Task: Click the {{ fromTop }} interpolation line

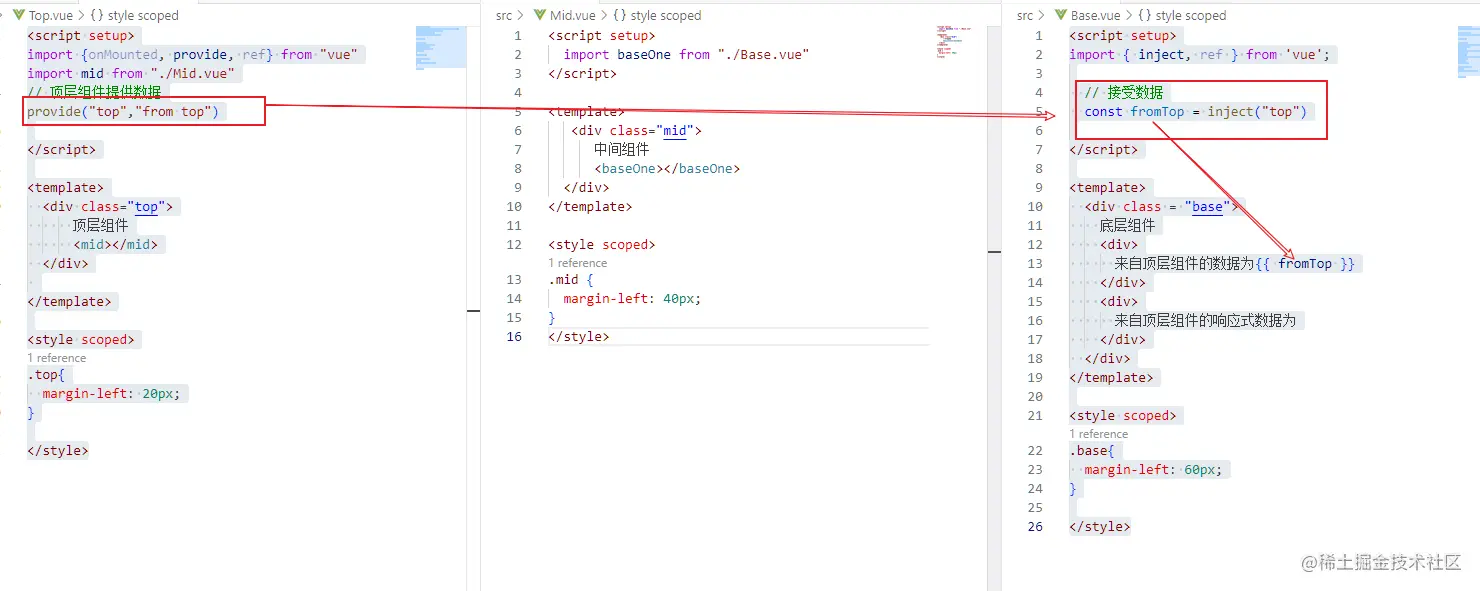Action: 1235,263
